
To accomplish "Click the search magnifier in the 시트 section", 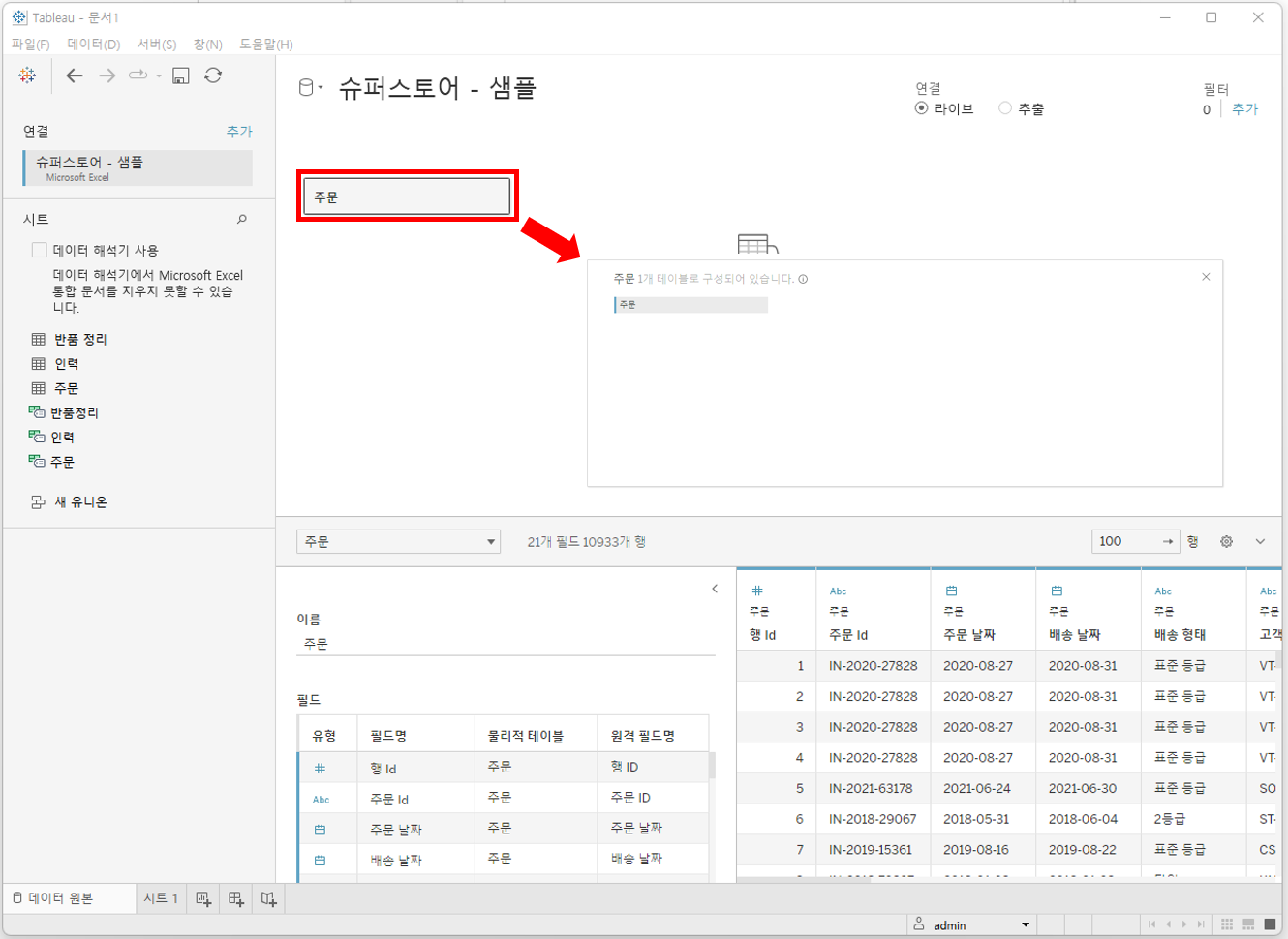I will (x=242, y=220).
